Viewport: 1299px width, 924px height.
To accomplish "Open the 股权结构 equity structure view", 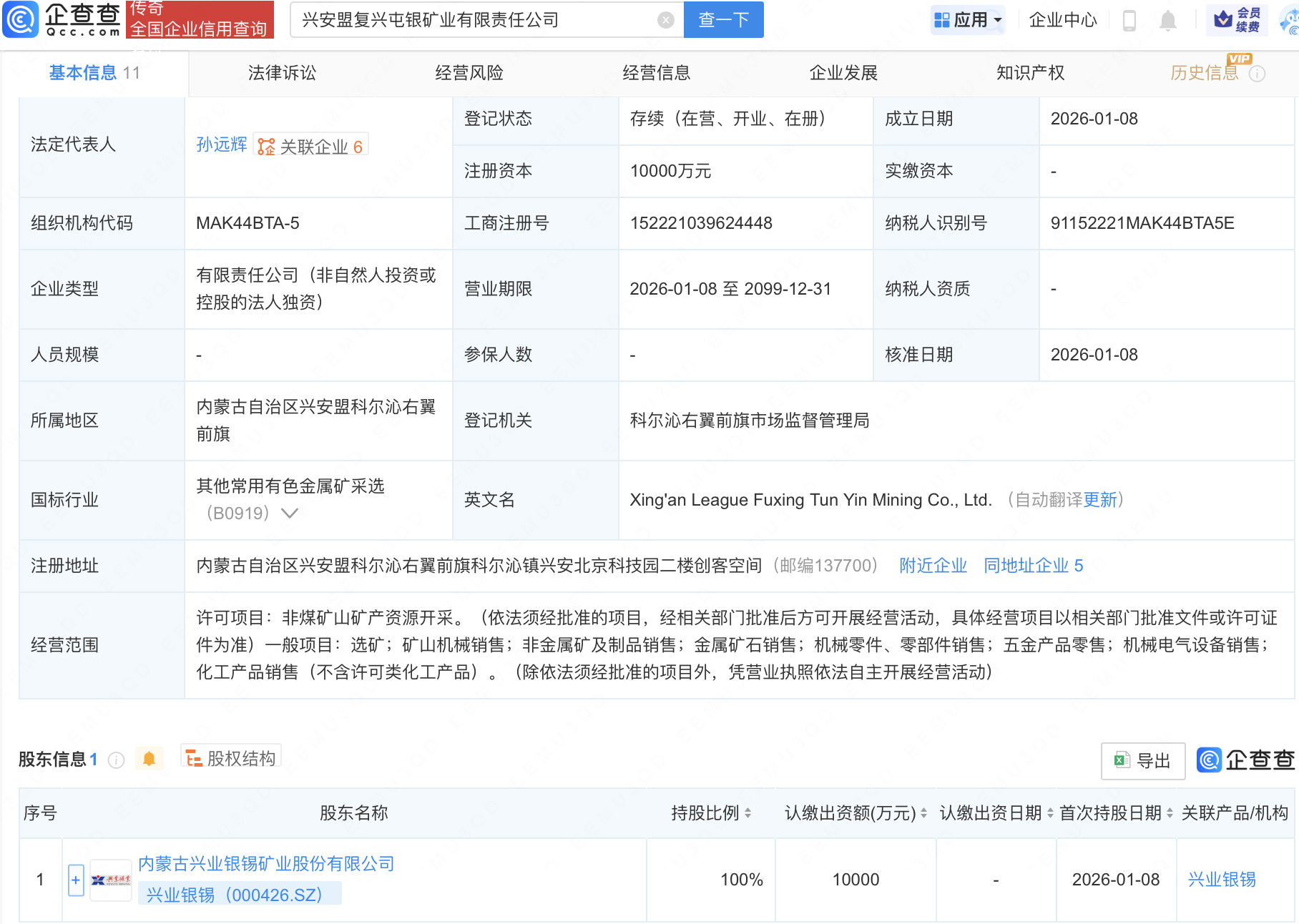I will [230, 758].
